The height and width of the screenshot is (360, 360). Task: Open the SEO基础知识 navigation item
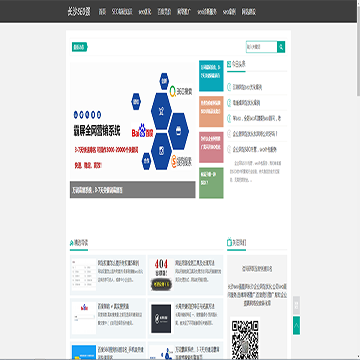122,12
